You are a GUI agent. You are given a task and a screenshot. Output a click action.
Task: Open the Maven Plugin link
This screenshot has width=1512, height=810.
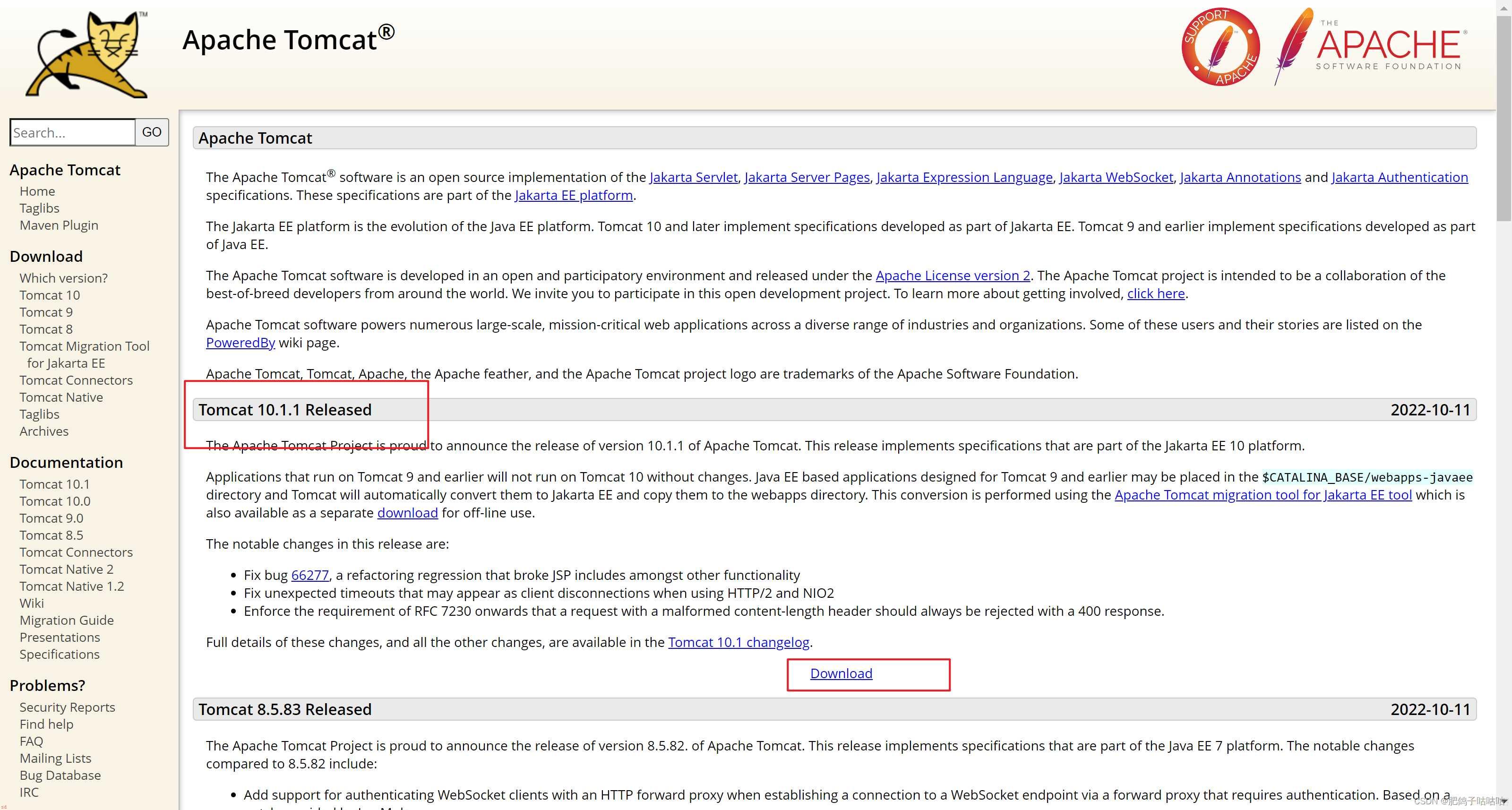tap(59, 225)
